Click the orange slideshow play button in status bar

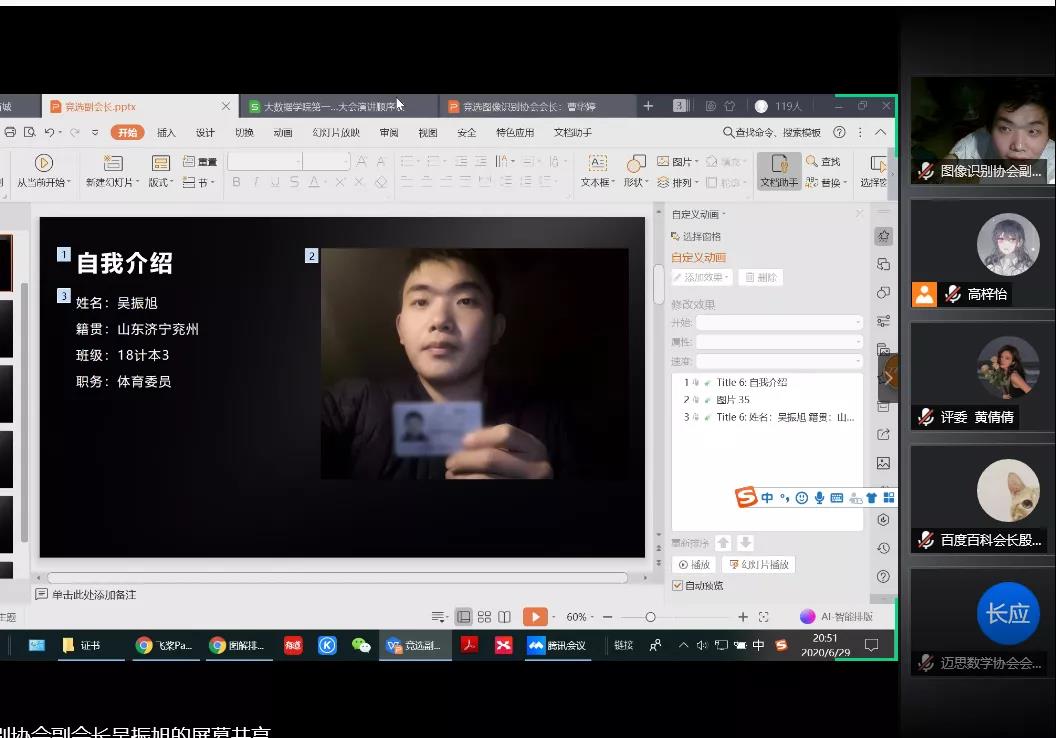pos(535,617)
